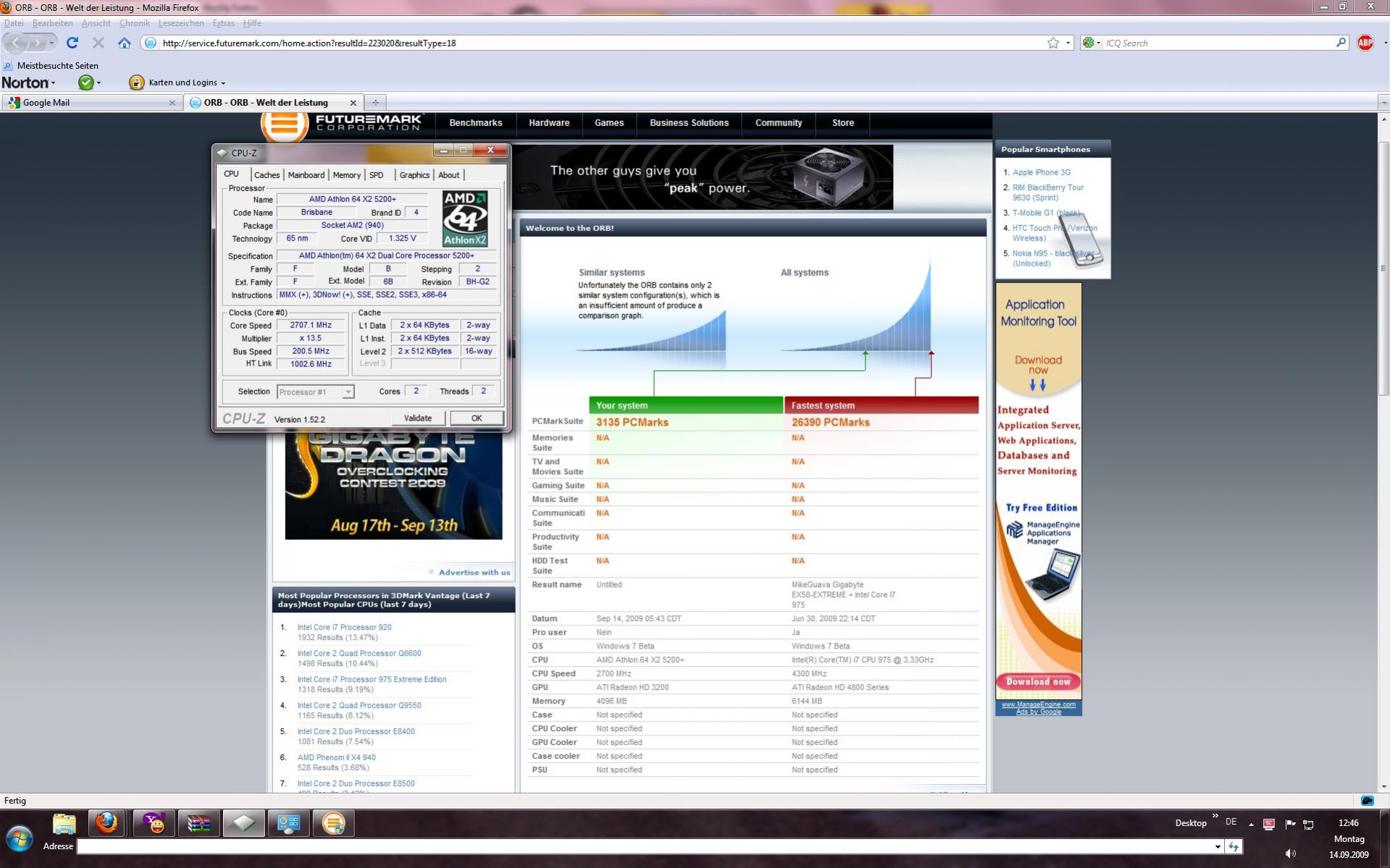The image size is (1390, 868).
Task: Click the stop loading X icon
Action: (x=99, y=43)
